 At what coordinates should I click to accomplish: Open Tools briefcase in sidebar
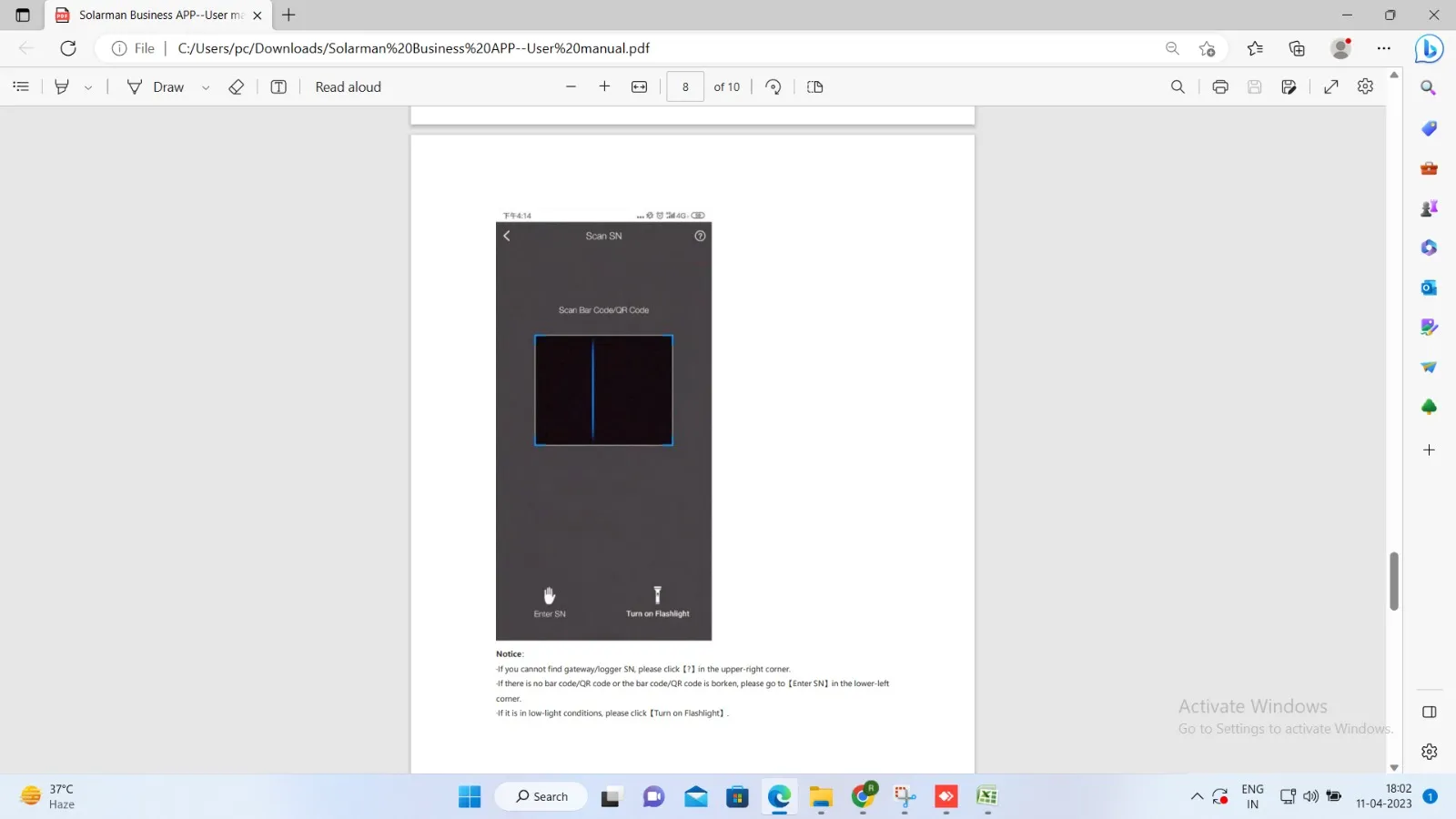[x=1429, y=168]
